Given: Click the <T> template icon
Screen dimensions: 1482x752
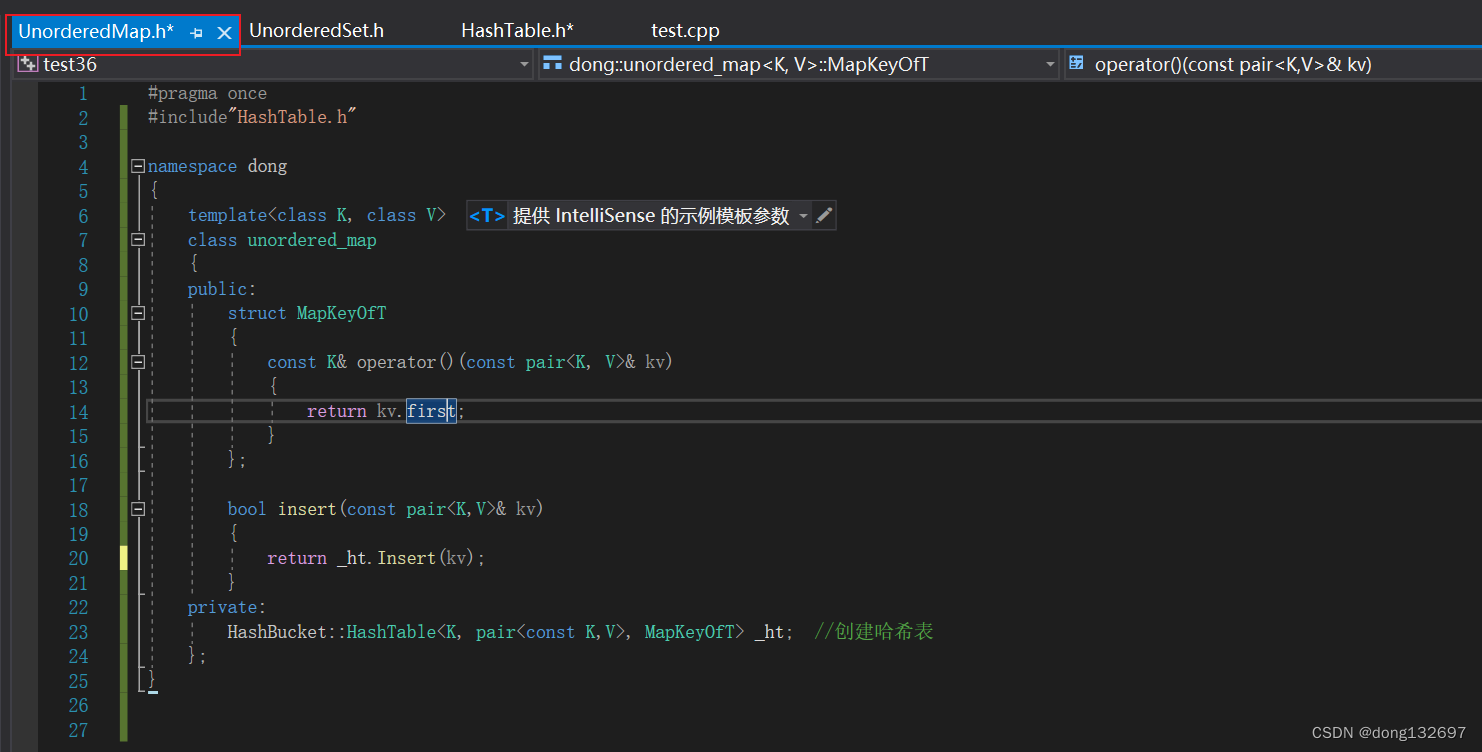Looking at the screenshot, I should (487, 216).
